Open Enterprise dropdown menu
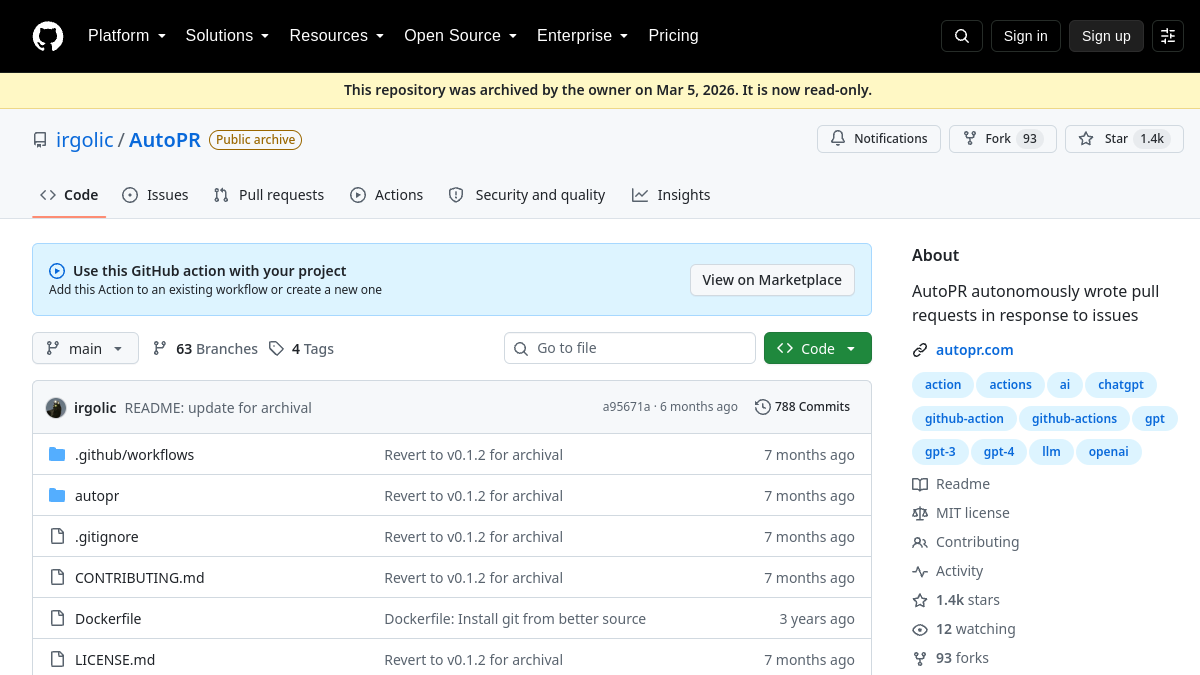The height and width of the screenshot is (675, 1200). point(582,36)
